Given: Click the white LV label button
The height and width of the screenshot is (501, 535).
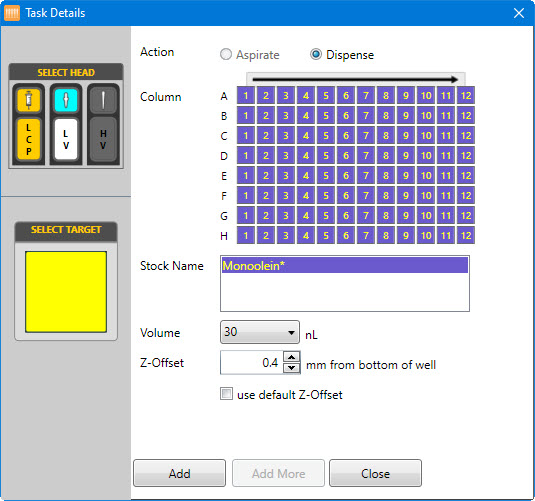Looking at the screenshot, I should tap(66, 139).
